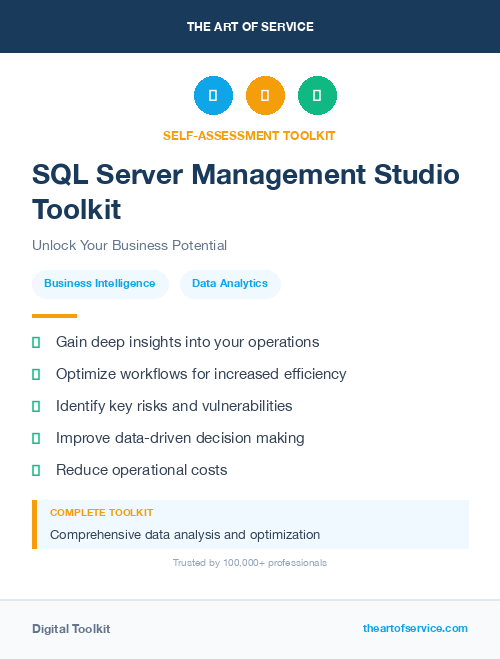Screen dimensions: 500x659
Task: Click Digital Toolkit footer label
Action: 71,629
